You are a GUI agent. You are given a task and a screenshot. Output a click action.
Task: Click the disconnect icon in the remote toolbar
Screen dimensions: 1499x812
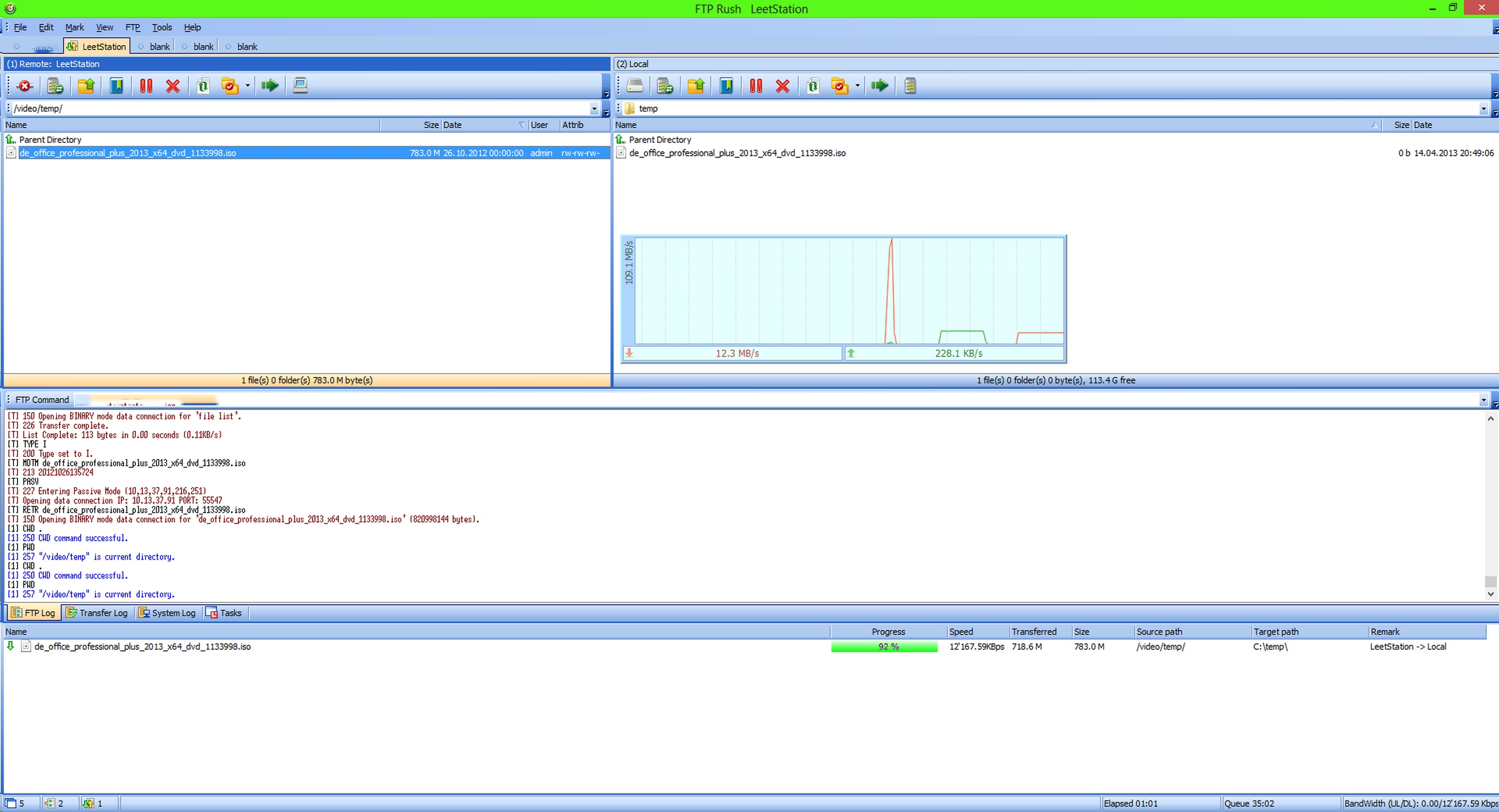point(25,86)
